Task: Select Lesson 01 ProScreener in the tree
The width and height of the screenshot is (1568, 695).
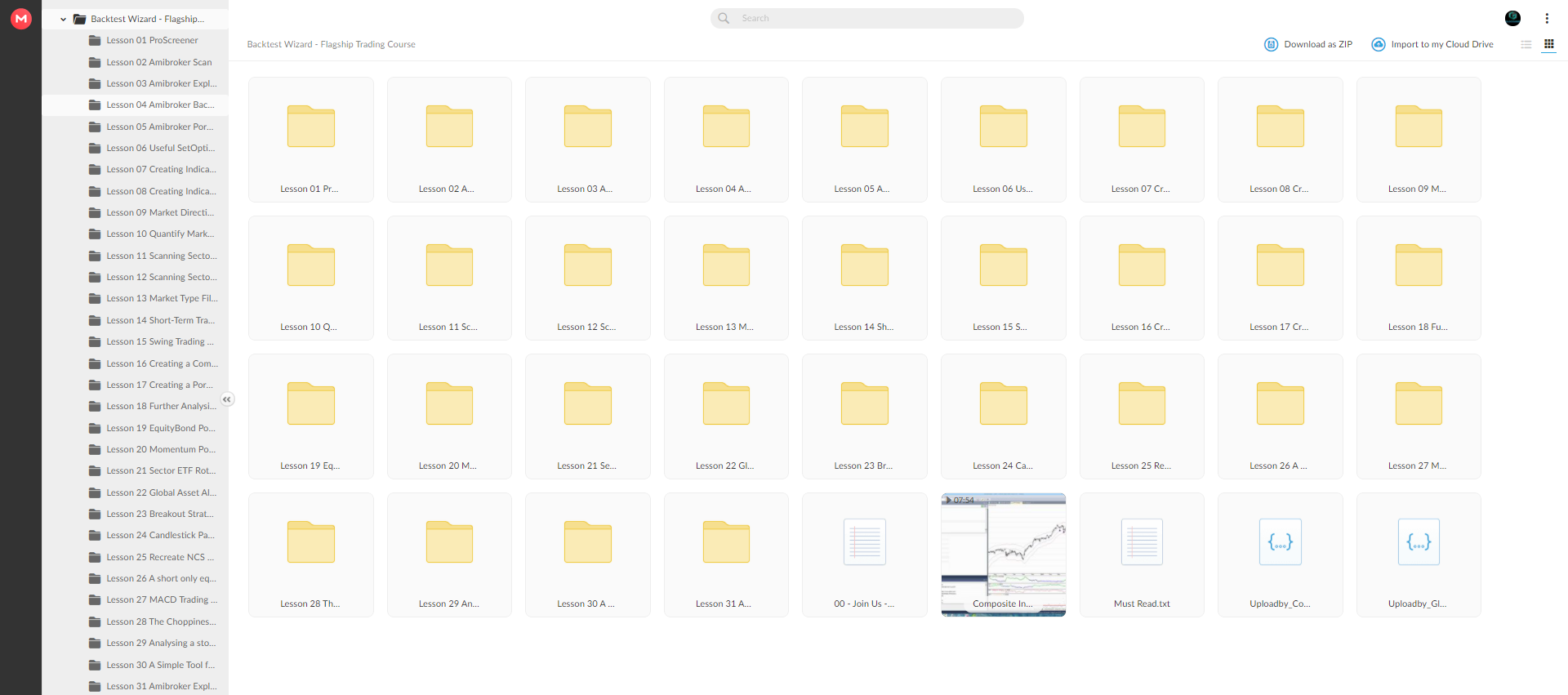Action: [x=136, y=40]
